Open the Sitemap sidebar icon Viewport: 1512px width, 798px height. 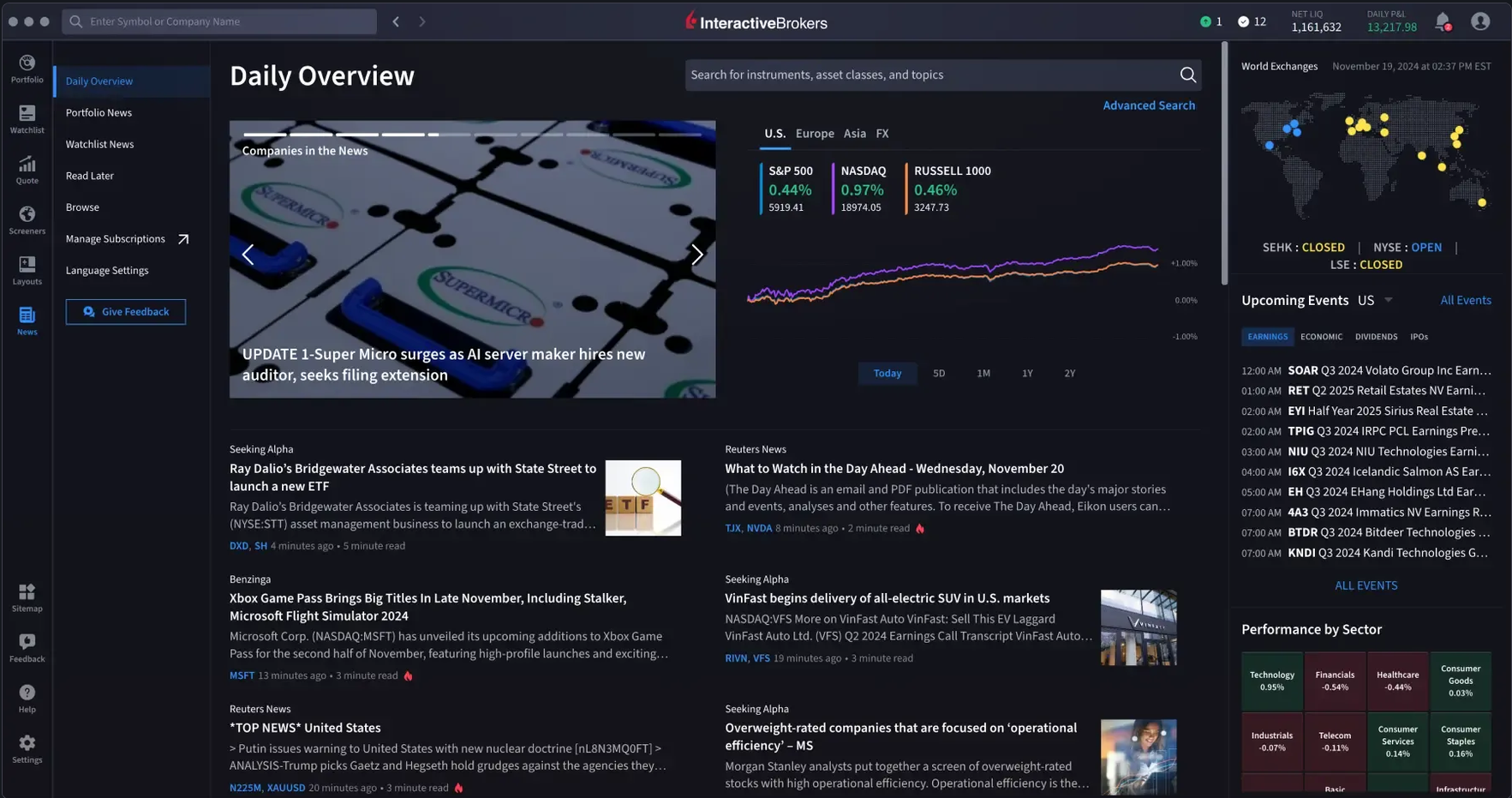click(x=27, y=598)
